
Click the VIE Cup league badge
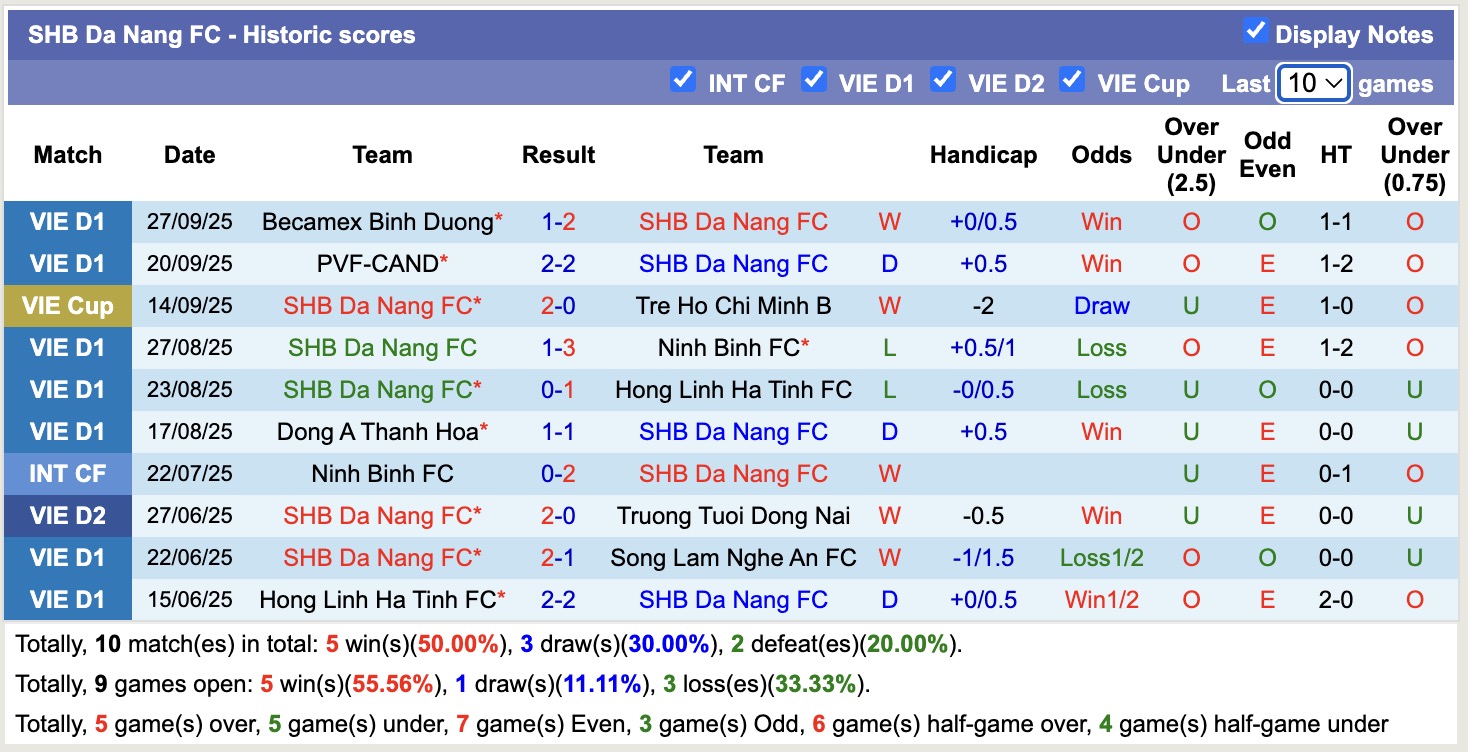[67, 306]
